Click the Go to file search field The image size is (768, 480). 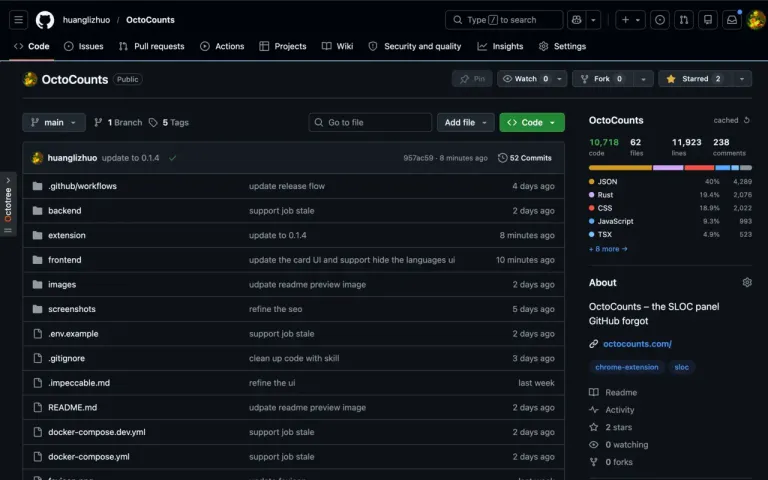(x=370, y=122)
